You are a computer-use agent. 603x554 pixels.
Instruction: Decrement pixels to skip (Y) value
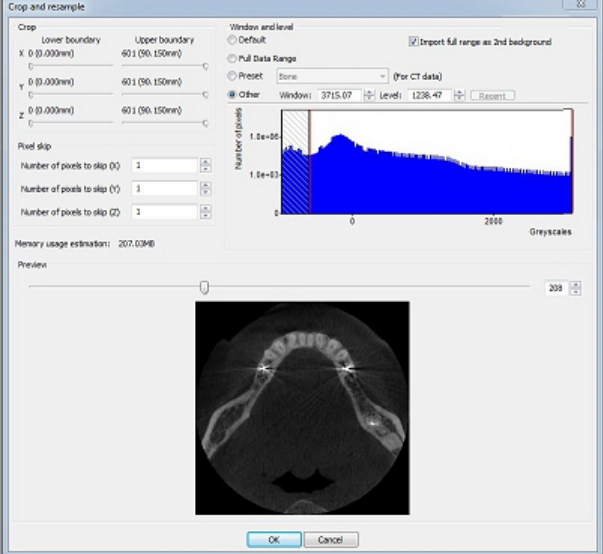(x=206, y=192)
